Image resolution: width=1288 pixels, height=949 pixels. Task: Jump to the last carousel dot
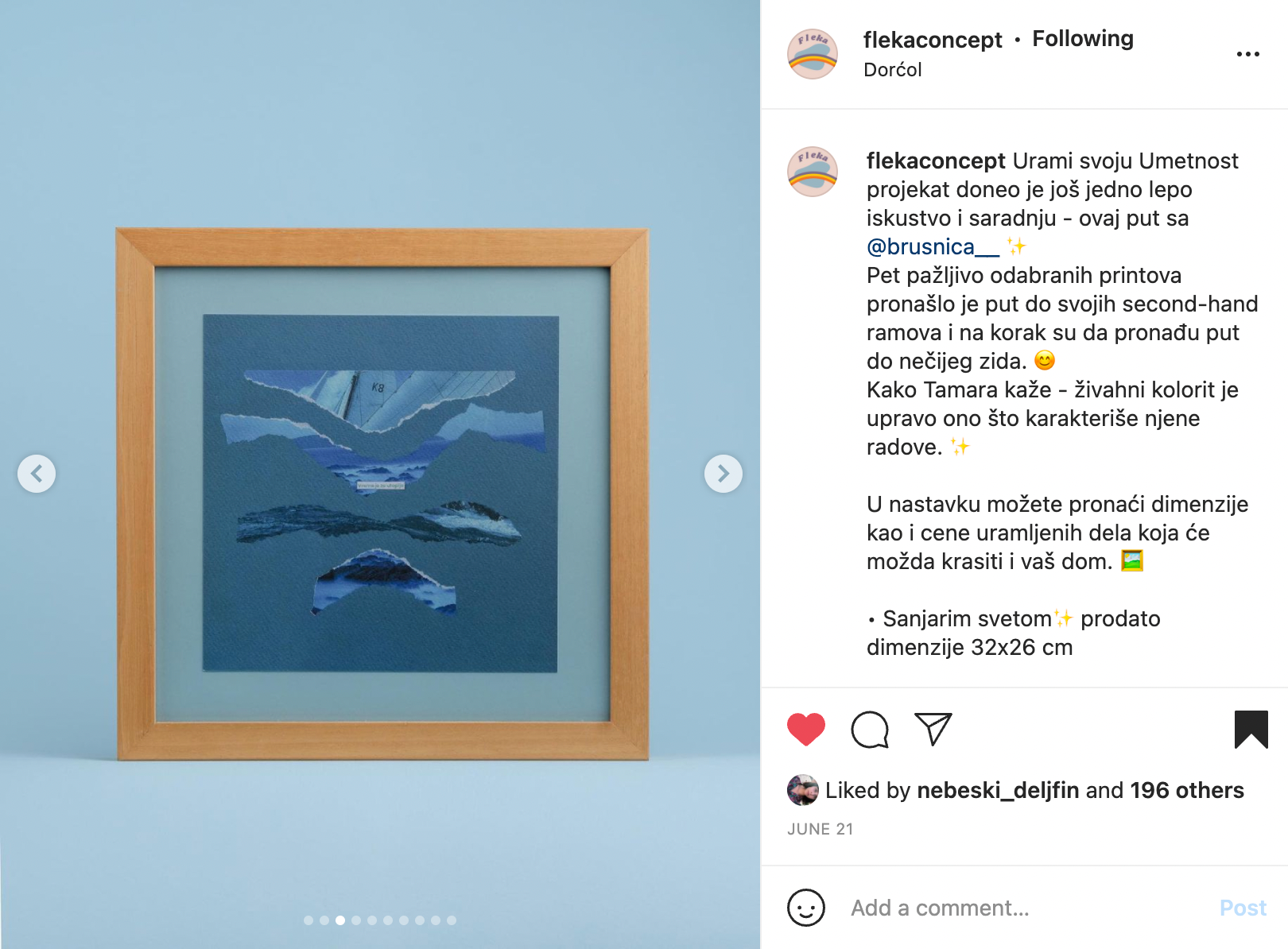[452, 920]
